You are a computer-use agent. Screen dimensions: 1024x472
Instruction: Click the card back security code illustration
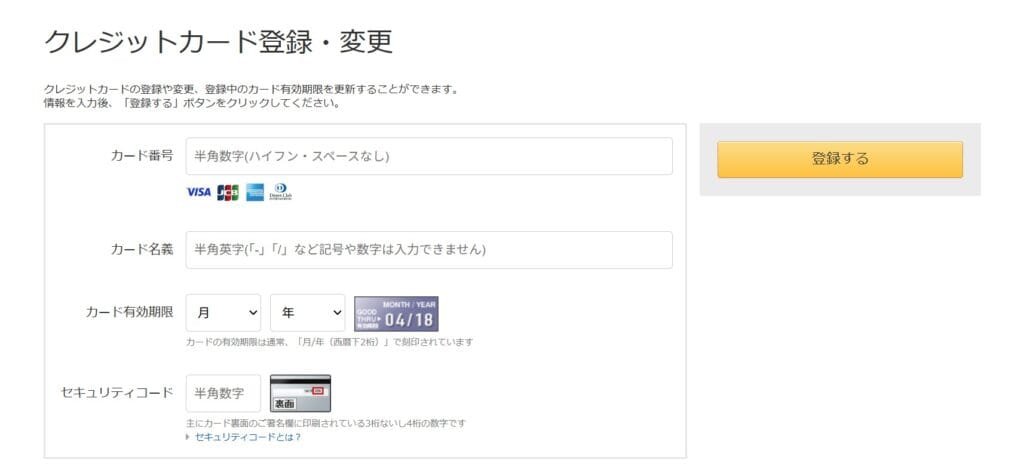(x=300, y=393)
